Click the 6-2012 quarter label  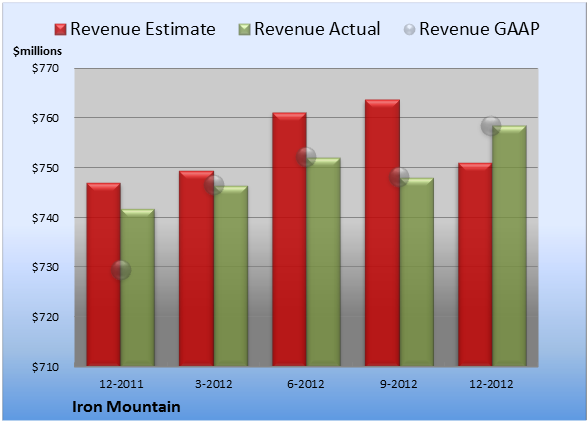306,384
